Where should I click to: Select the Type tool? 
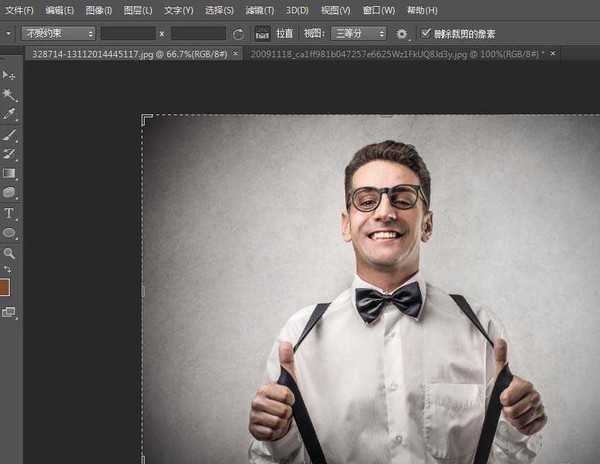pos(9,213)
